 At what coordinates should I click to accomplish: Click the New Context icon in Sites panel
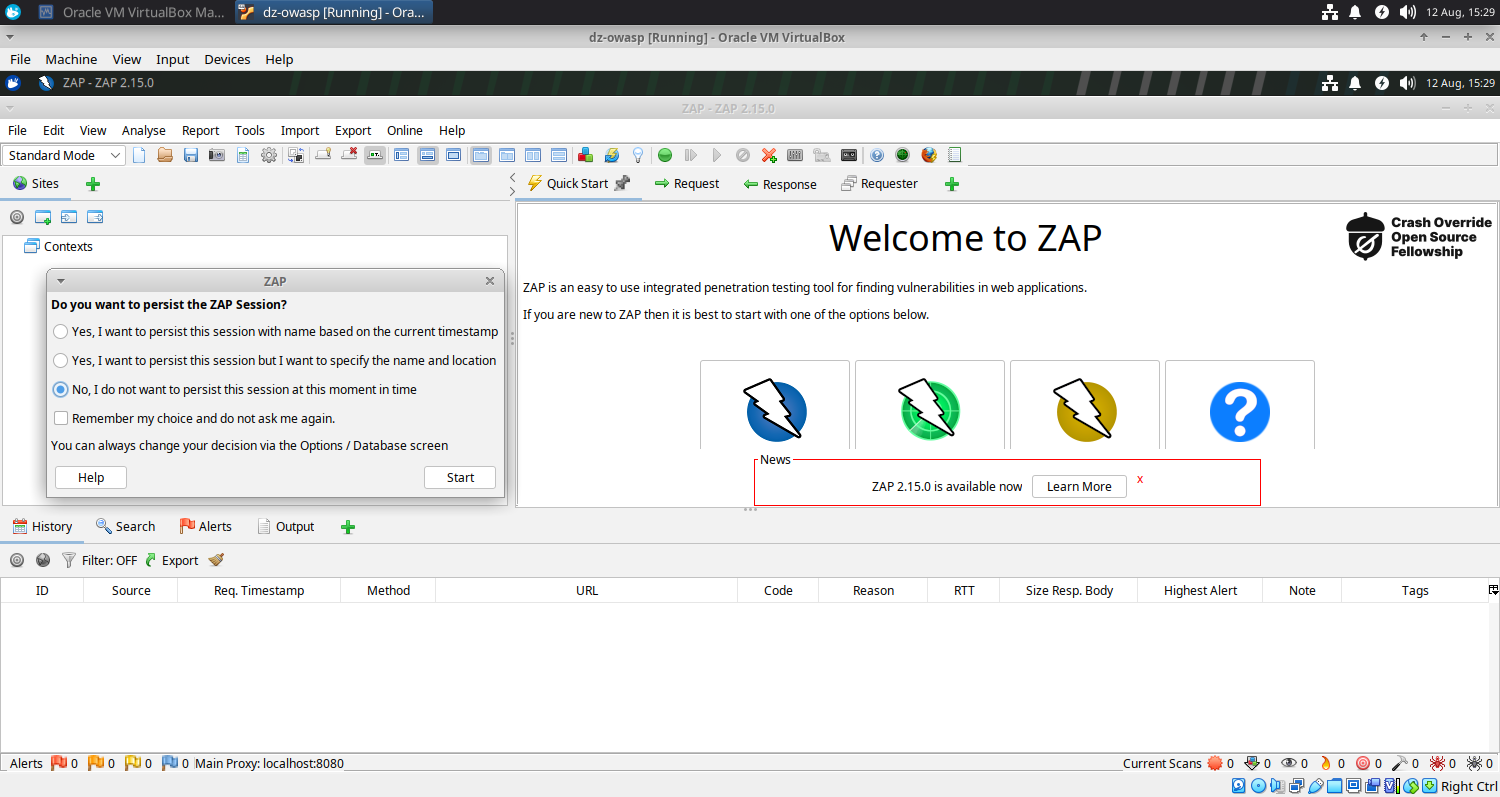43,217
